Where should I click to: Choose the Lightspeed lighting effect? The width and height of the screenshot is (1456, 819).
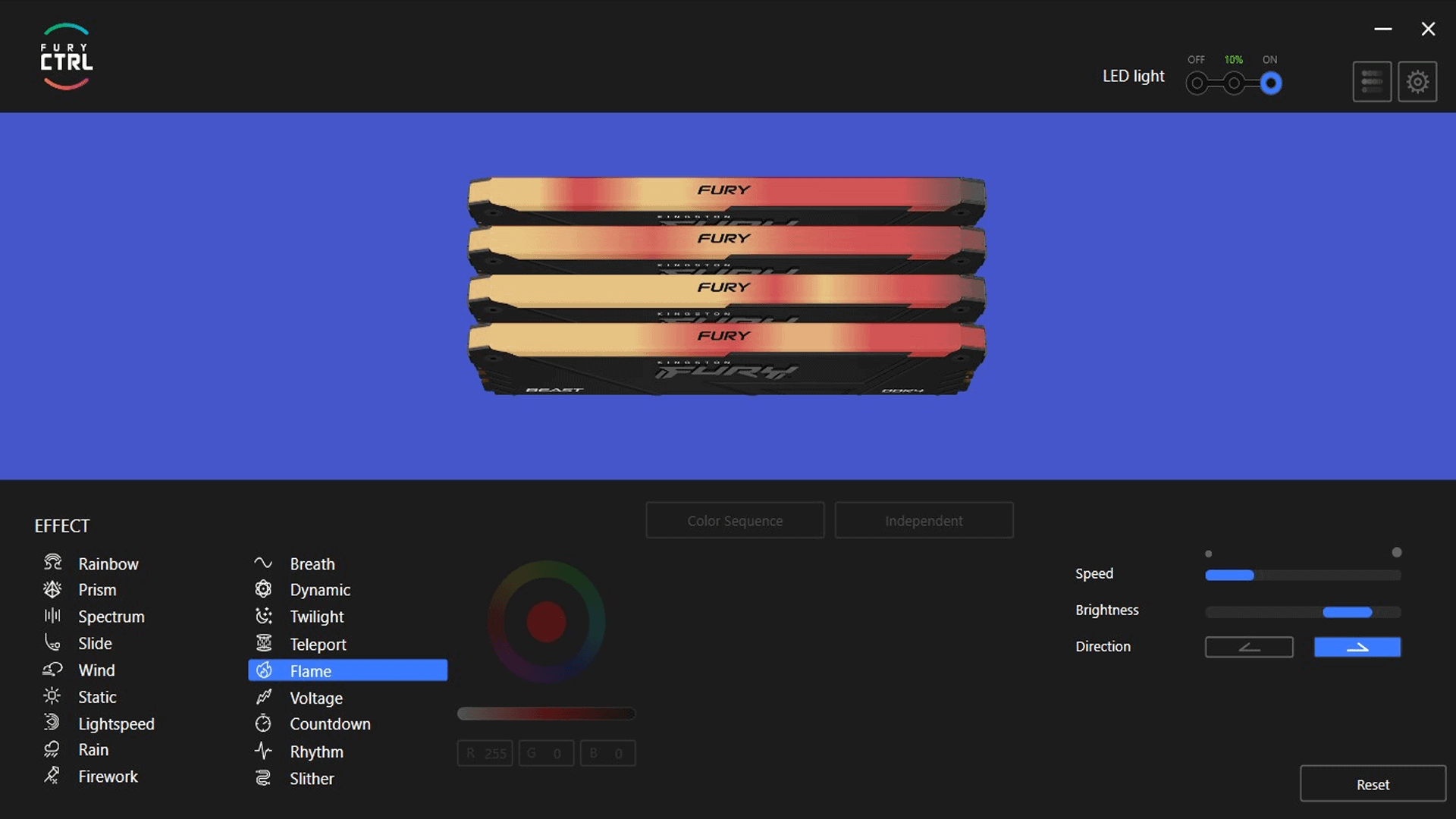click(x=117, y=723)
